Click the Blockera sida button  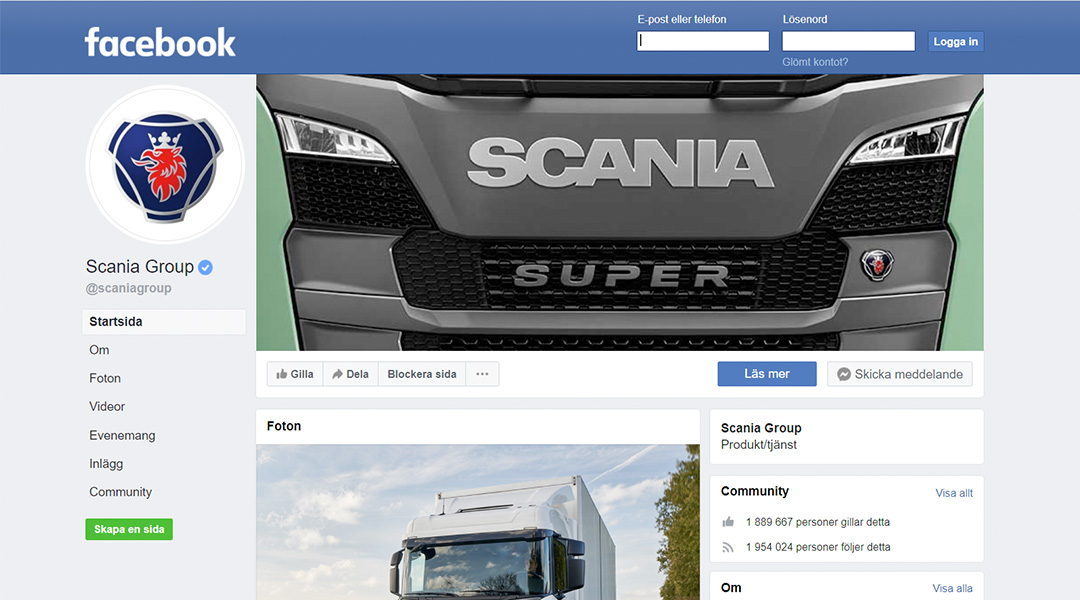click(x=422, y=374)
